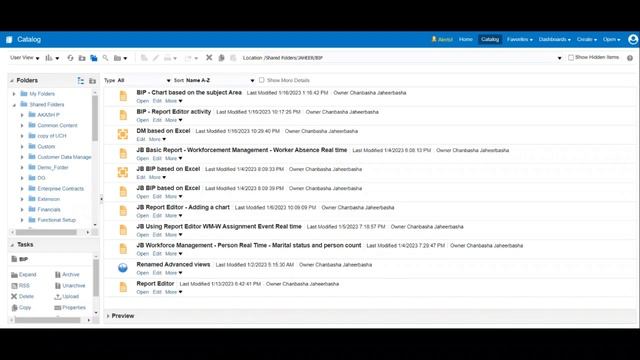Open the Sort Name A-Z dropdown
The image size is (640, 360).
click(x=220, y=80)
